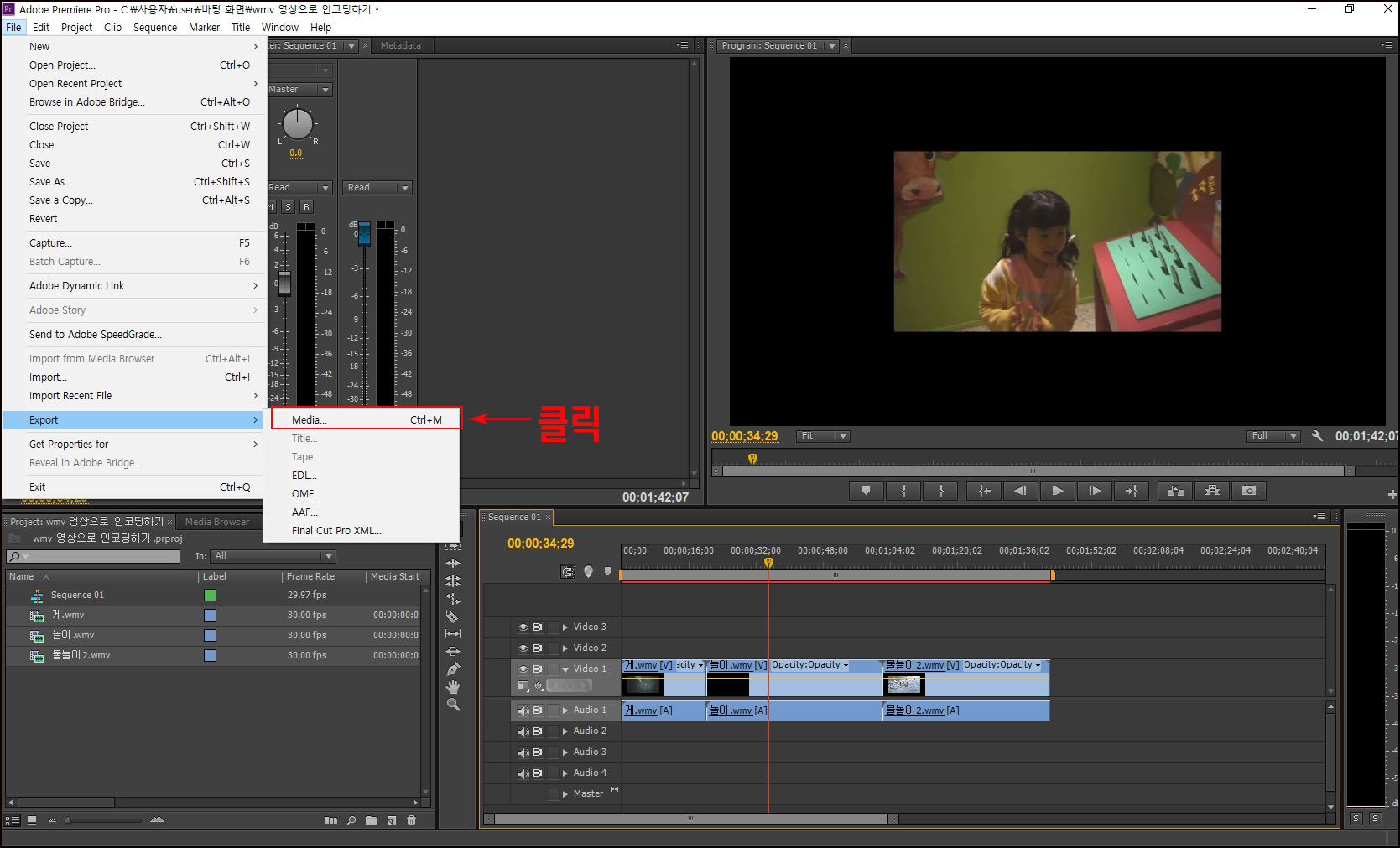Click the Metadata panel tab

click(400, 46)
